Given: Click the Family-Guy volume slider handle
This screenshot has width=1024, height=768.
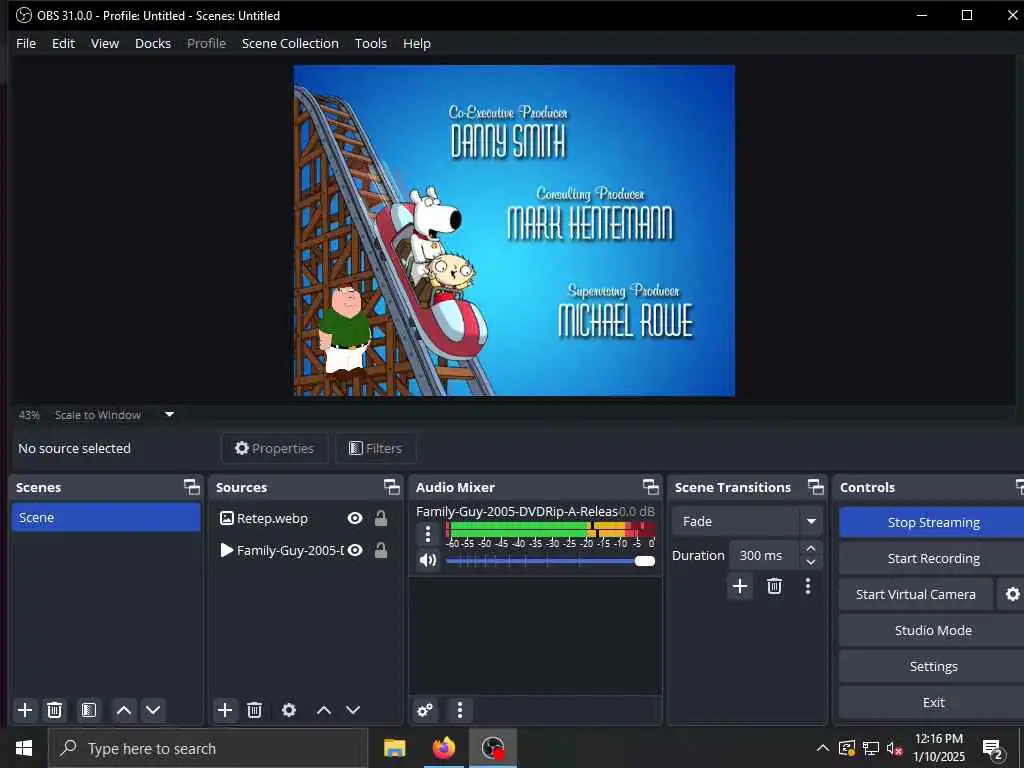Looking at the screenshot, I should [x=645, y=561].
